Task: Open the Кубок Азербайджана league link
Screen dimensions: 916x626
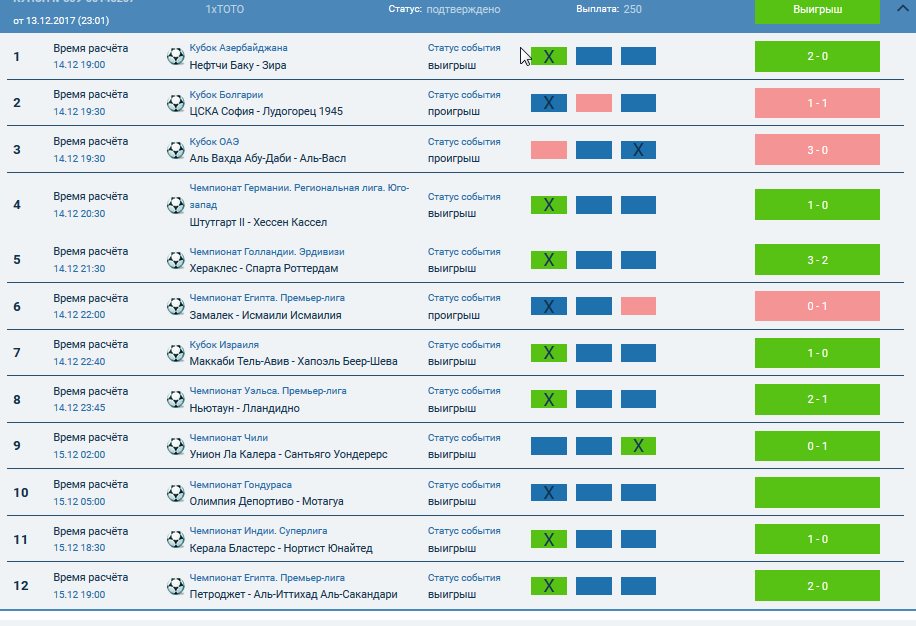Action: pyautogui.click(x=238, y=48)
